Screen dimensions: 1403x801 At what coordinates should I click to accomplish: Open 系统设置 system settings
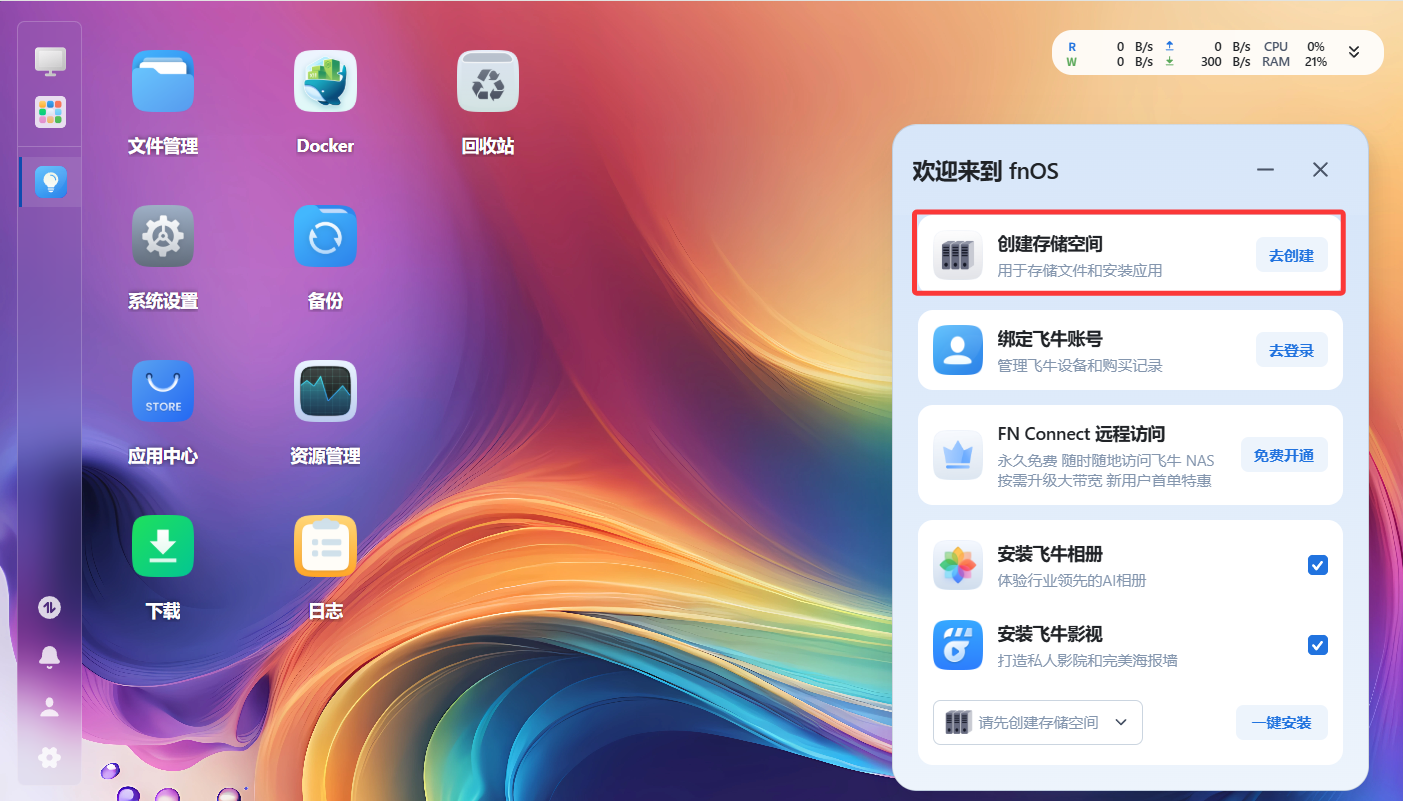coord(162,236)
